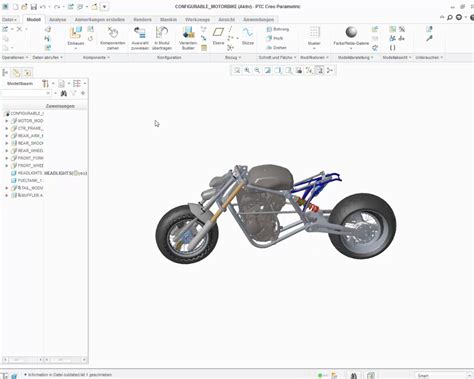474x379 pixels.
Task: Switch to the Ansicht tab
Action: (x=227, y=20)
